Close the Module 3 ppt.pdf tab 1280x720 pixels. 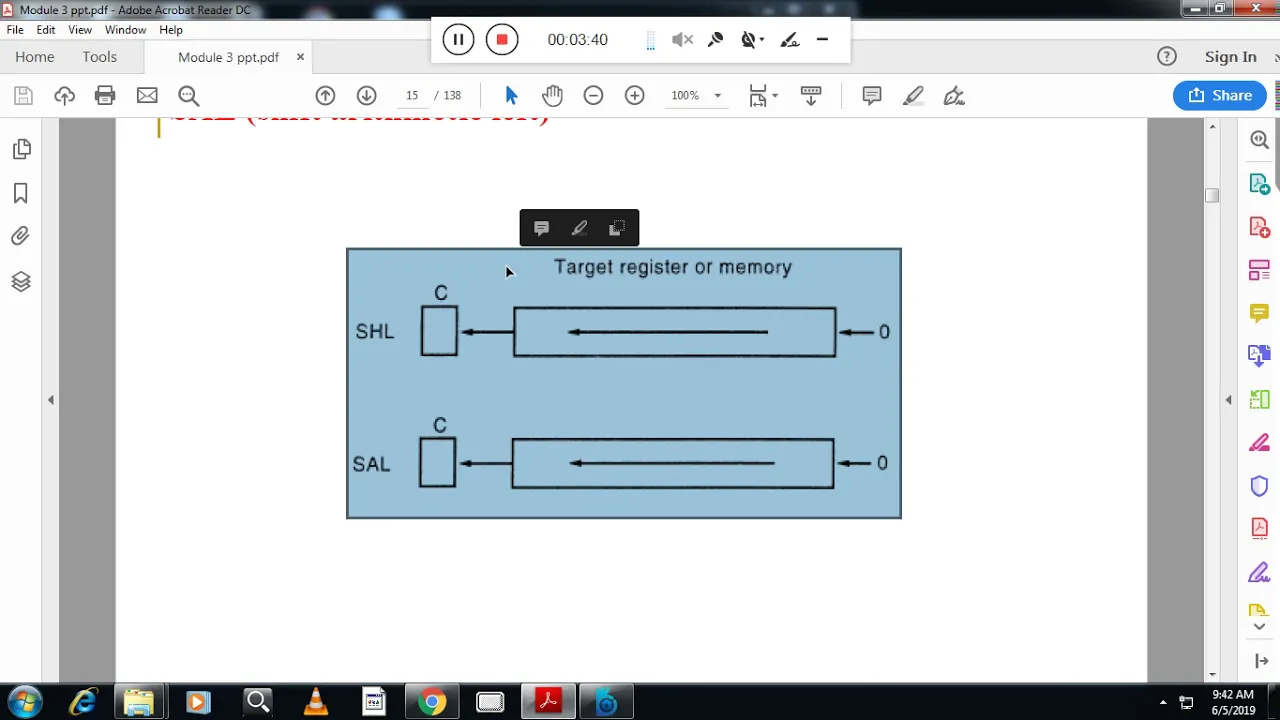[300, 57]
